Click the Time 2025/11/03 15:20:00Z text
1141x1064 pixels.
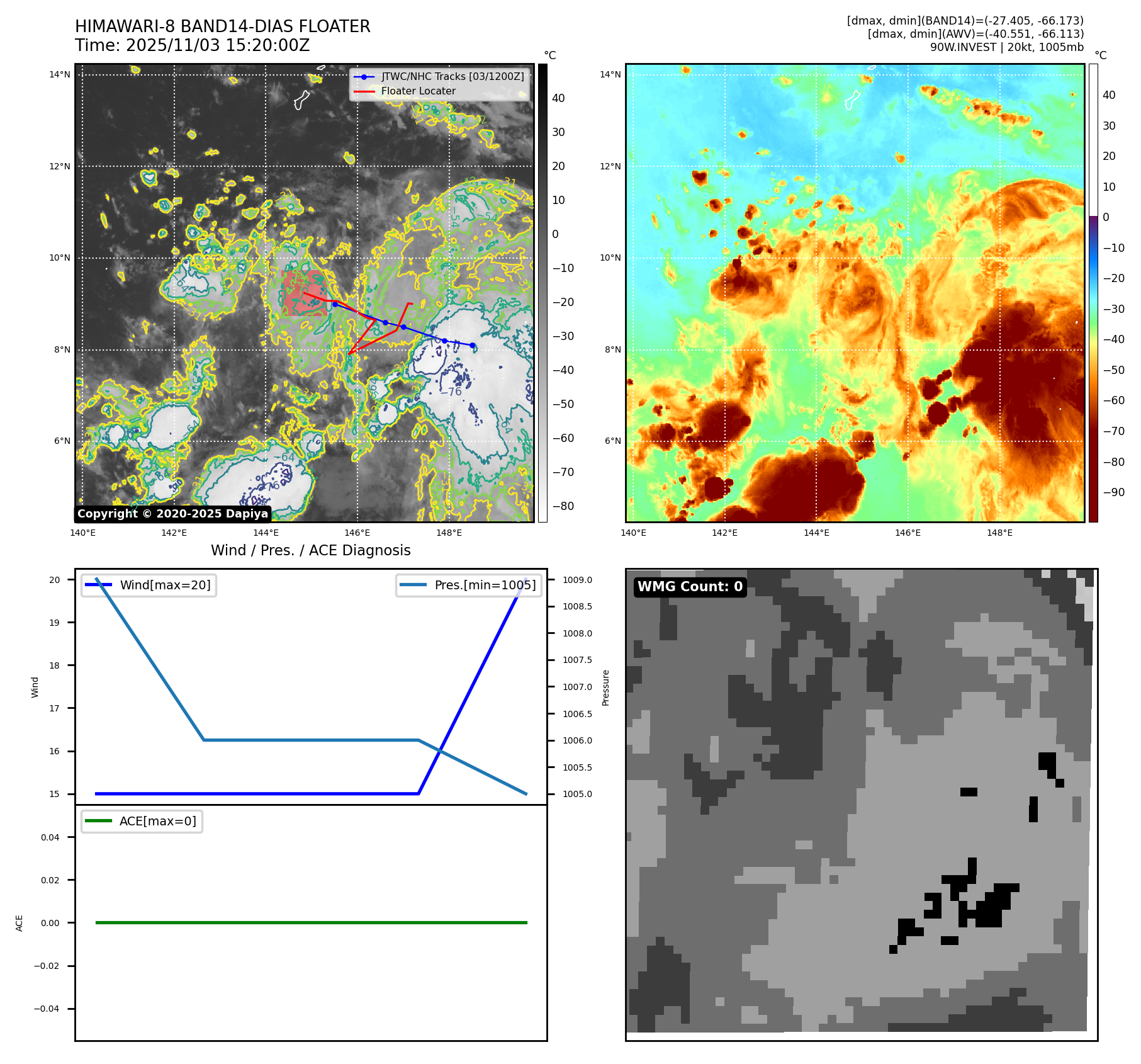pos(192,45)
